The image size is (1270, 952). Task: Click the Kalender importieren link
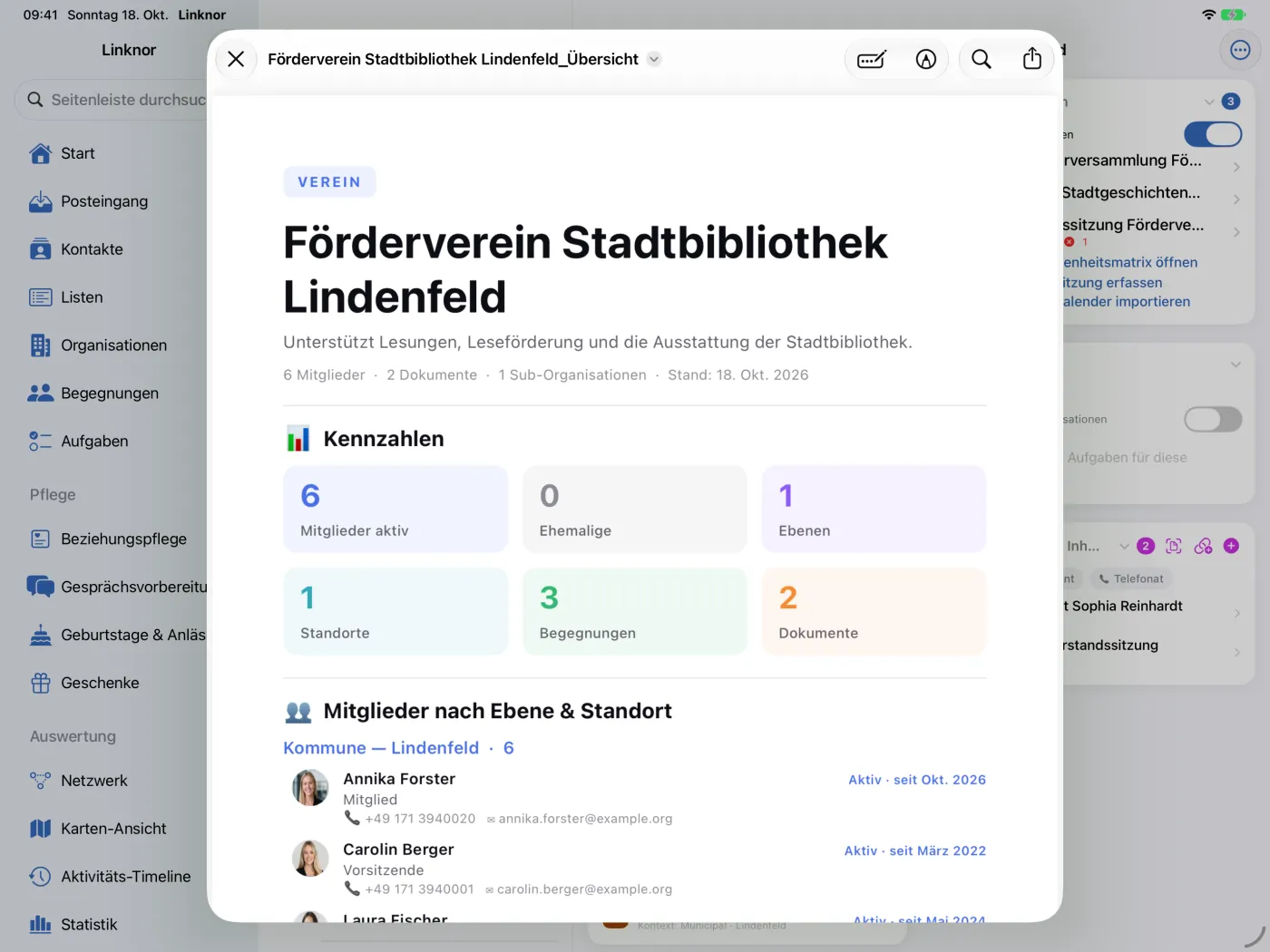pyautogui.click(x=1127, y=301)
